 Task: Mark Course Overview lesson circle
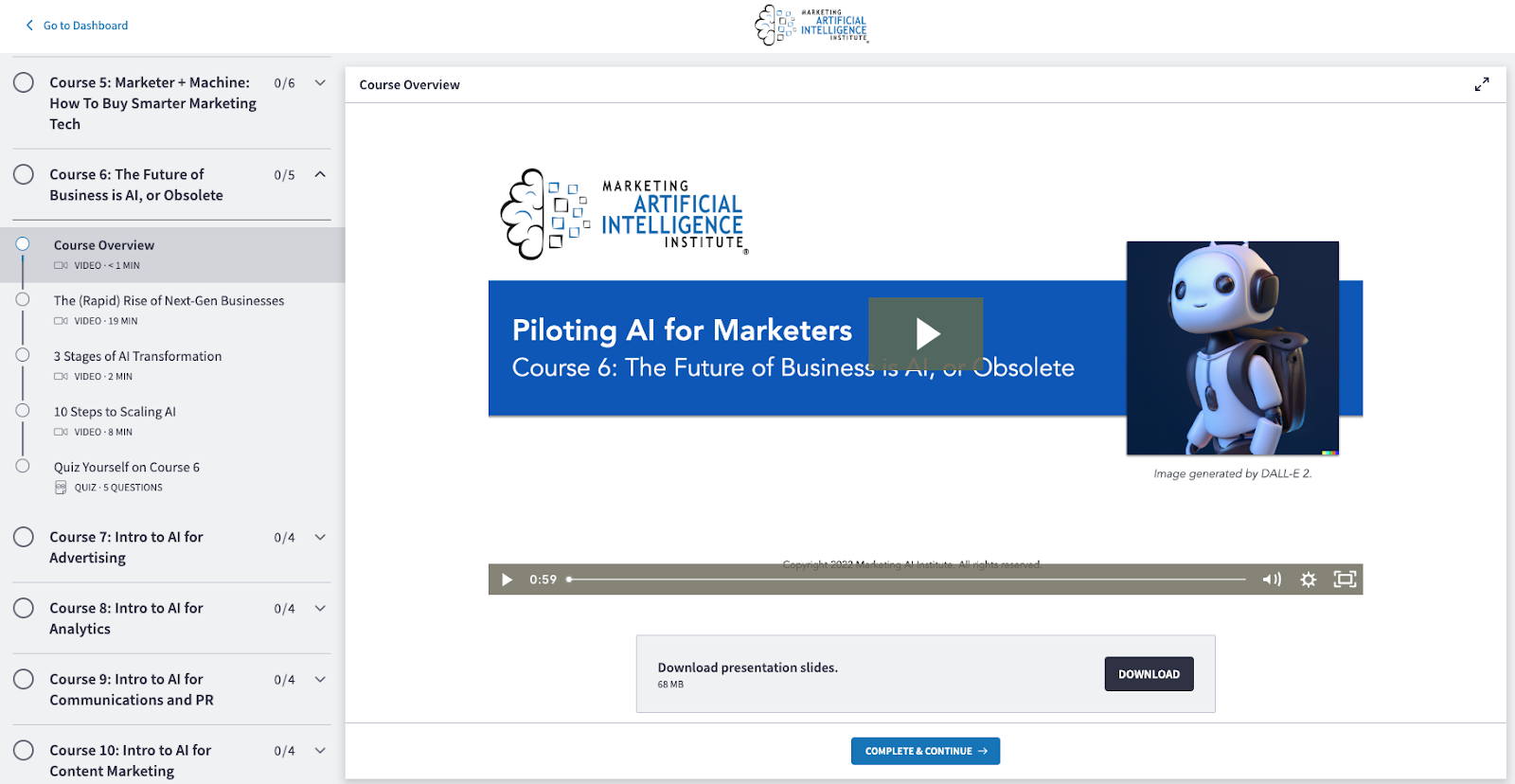tap(23, 244)
